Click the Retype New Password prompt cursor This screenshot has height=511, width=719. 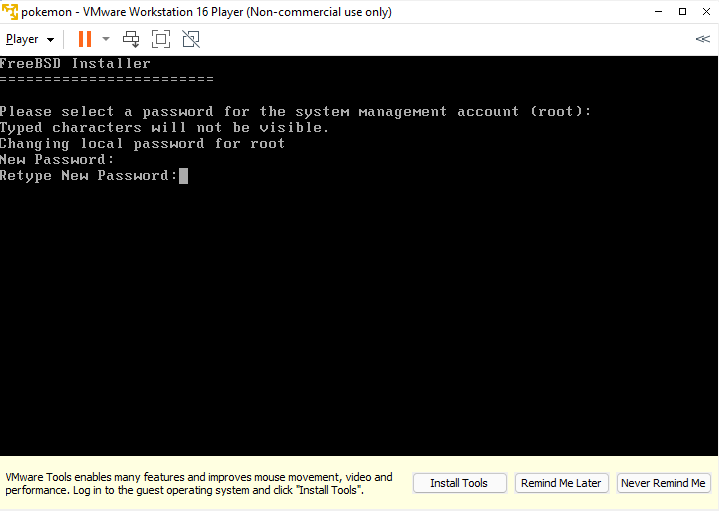tap(183, 176)
